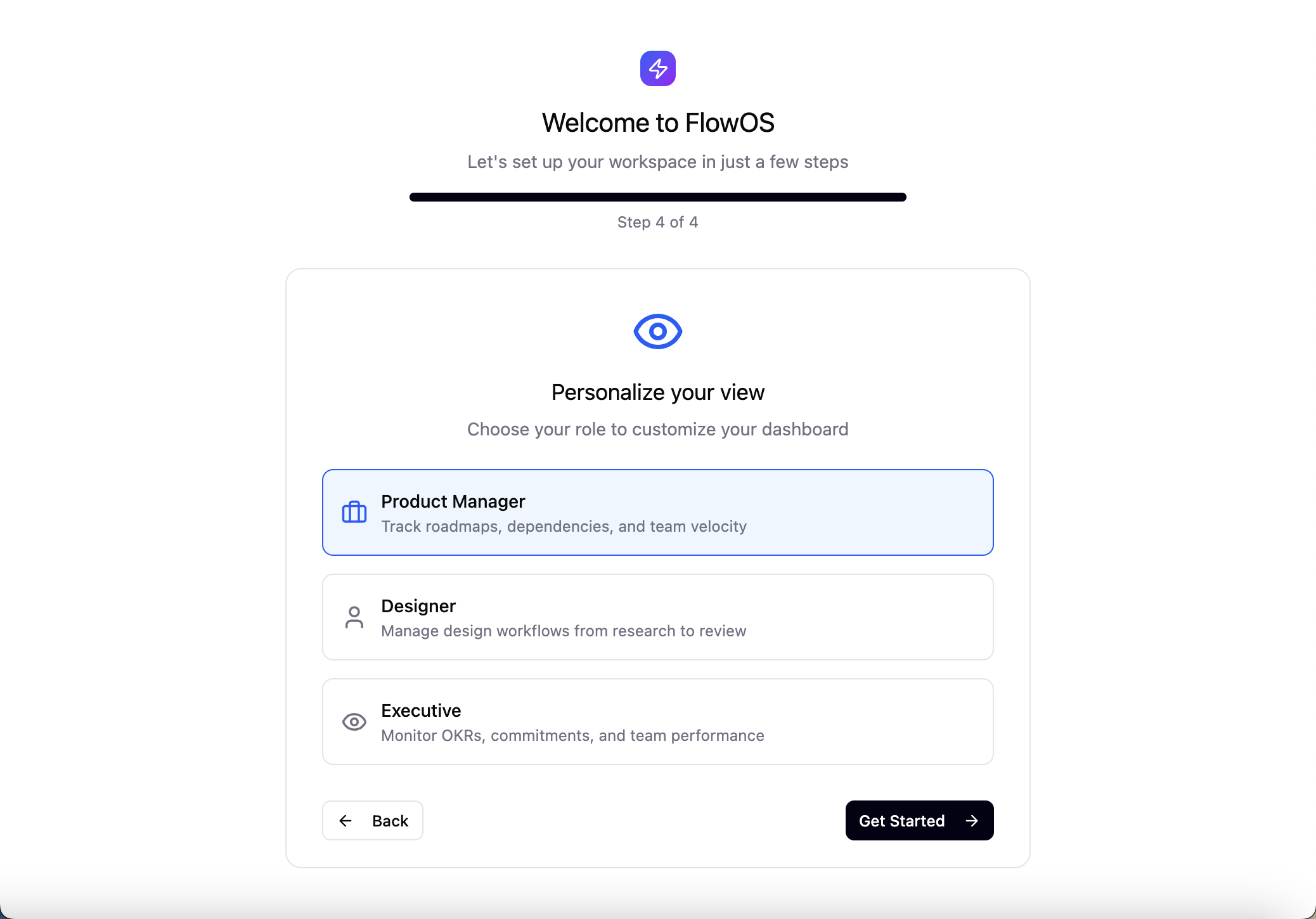Select the Designer role

pos(657,617)
